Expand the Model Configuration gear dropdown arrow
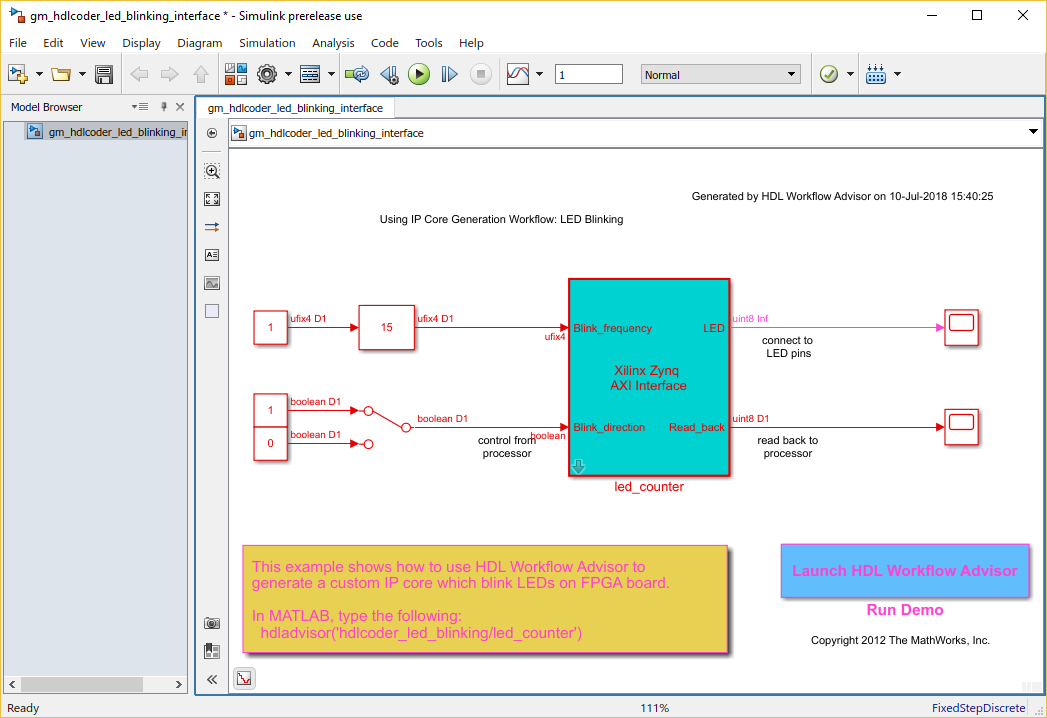This screenshot has width=1047, height=718. [x=288, y=74]
